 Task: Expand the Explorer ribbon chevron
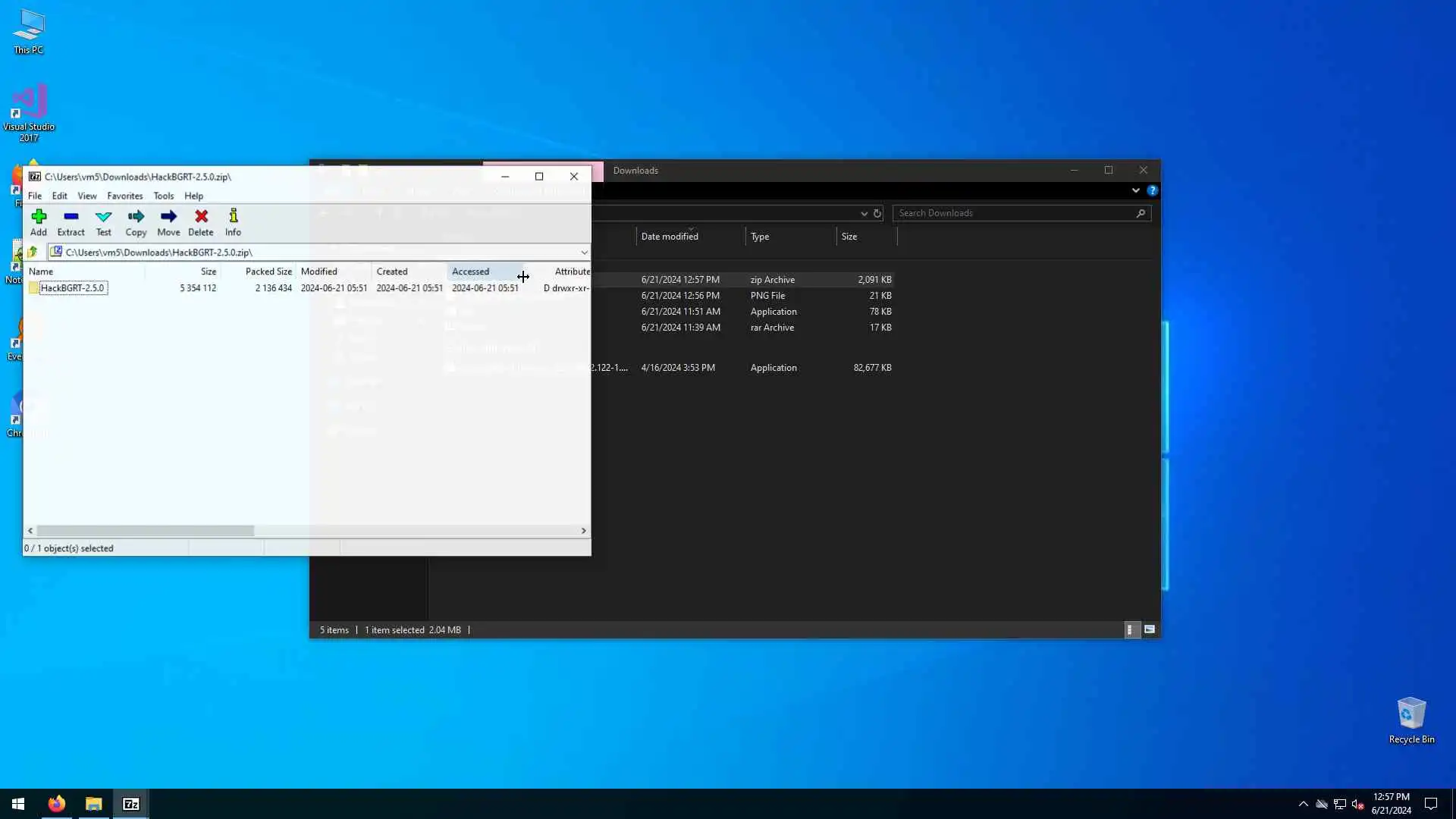[x=1135, y=190]
